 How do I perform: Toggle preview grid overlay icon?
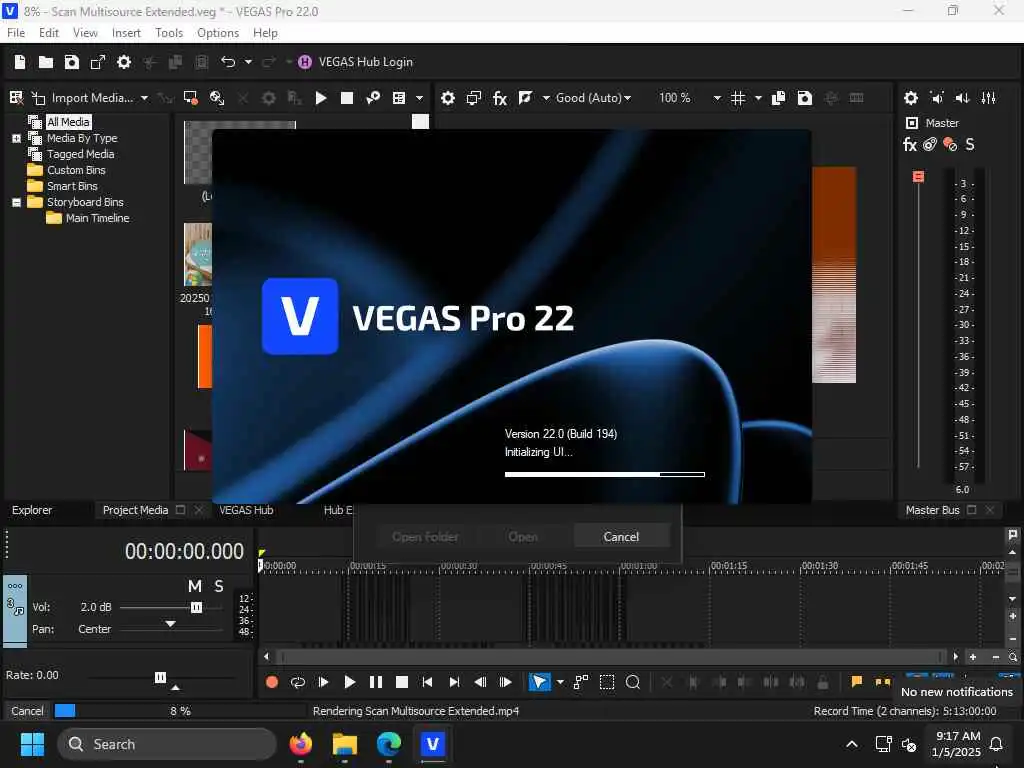[x=738, y=98]
